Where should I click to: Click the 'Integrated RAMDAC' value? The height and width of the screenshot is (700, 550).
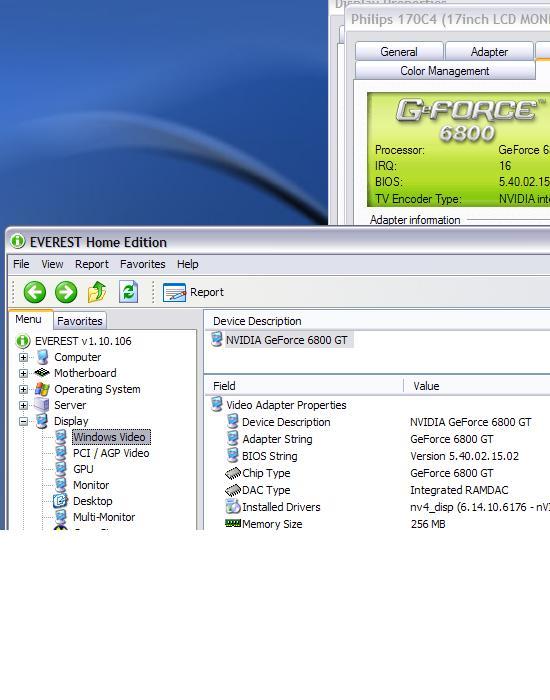(x=459, y=490)
